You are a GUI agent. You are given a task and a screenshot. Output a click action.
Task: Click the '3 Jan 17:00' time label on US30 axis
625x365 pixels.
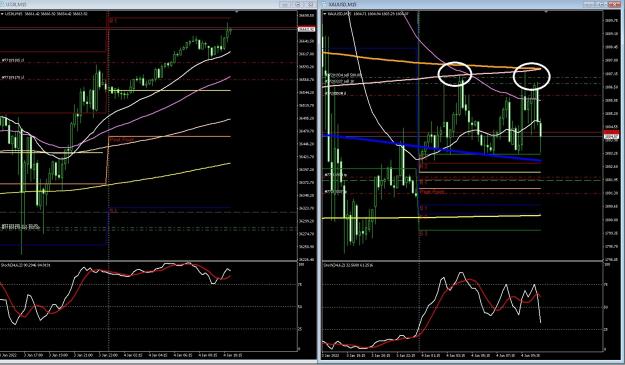34,355
